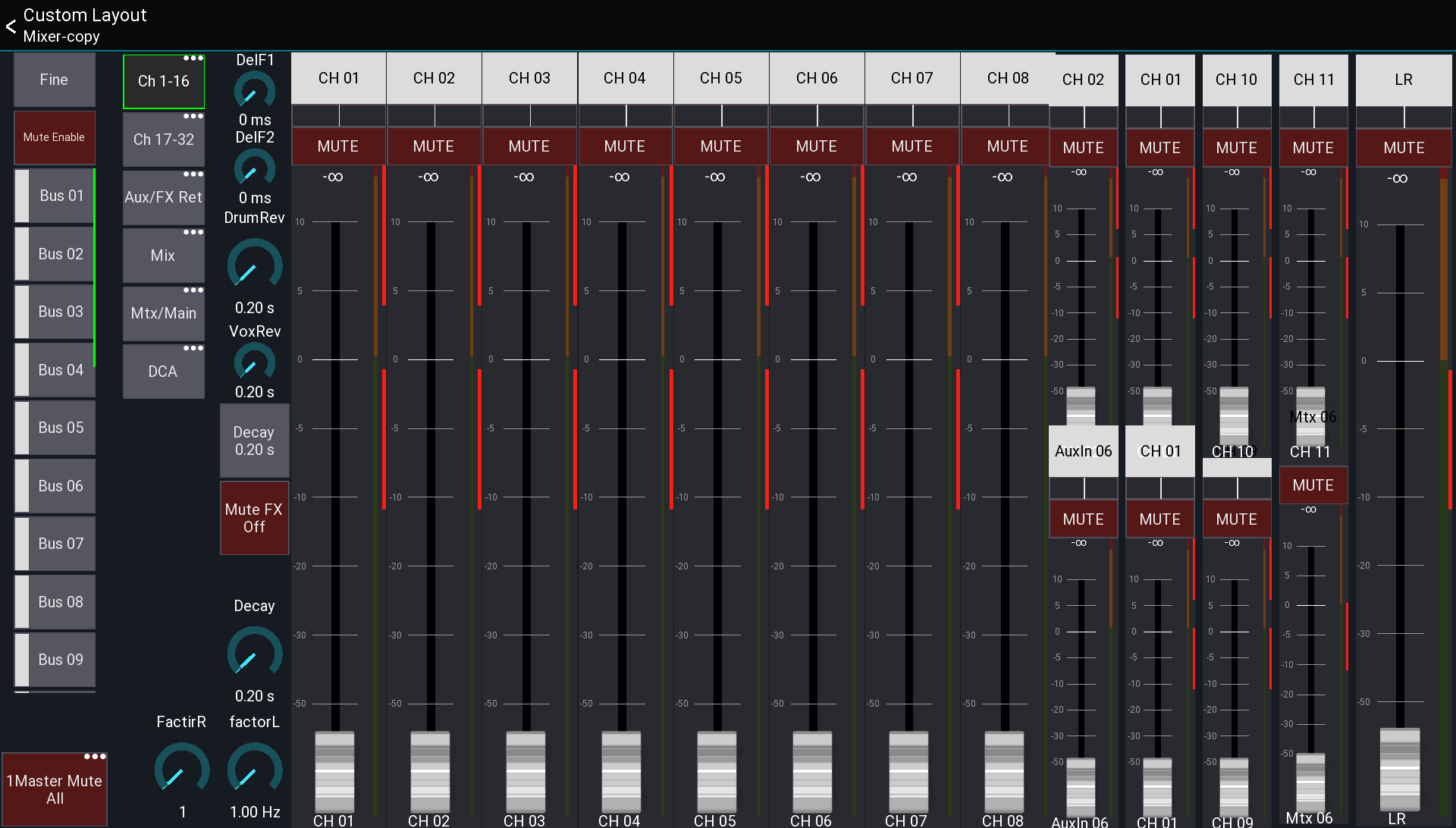This screenshot has width=1456, height=828.
Task: Click the CH 05 main fader handle
Action: tap(717, 772)
